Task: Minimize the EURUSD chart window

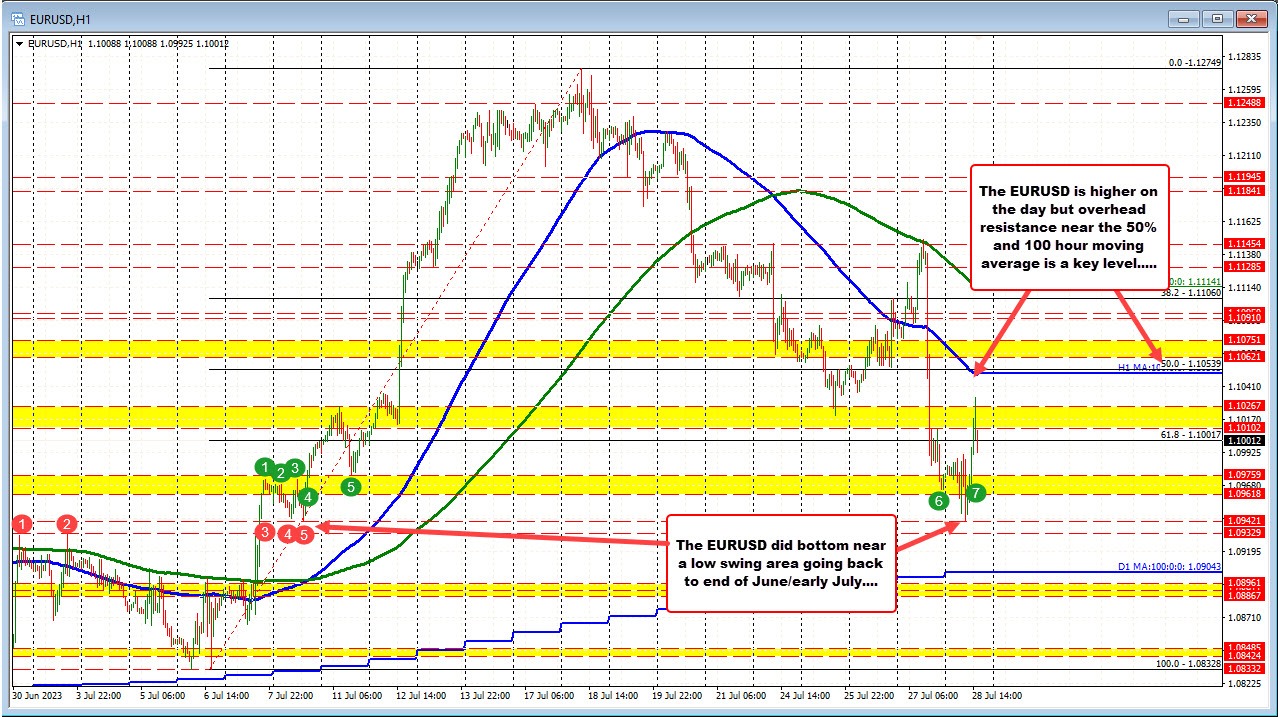Action: pos(1182,18)
